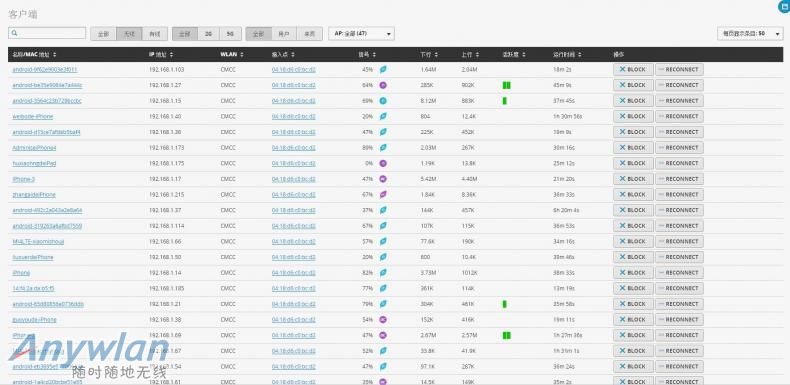Open the AP: 全部 (47) dropdown
The height and width of the screenshot is (385, 790).
tap(361, 34)
